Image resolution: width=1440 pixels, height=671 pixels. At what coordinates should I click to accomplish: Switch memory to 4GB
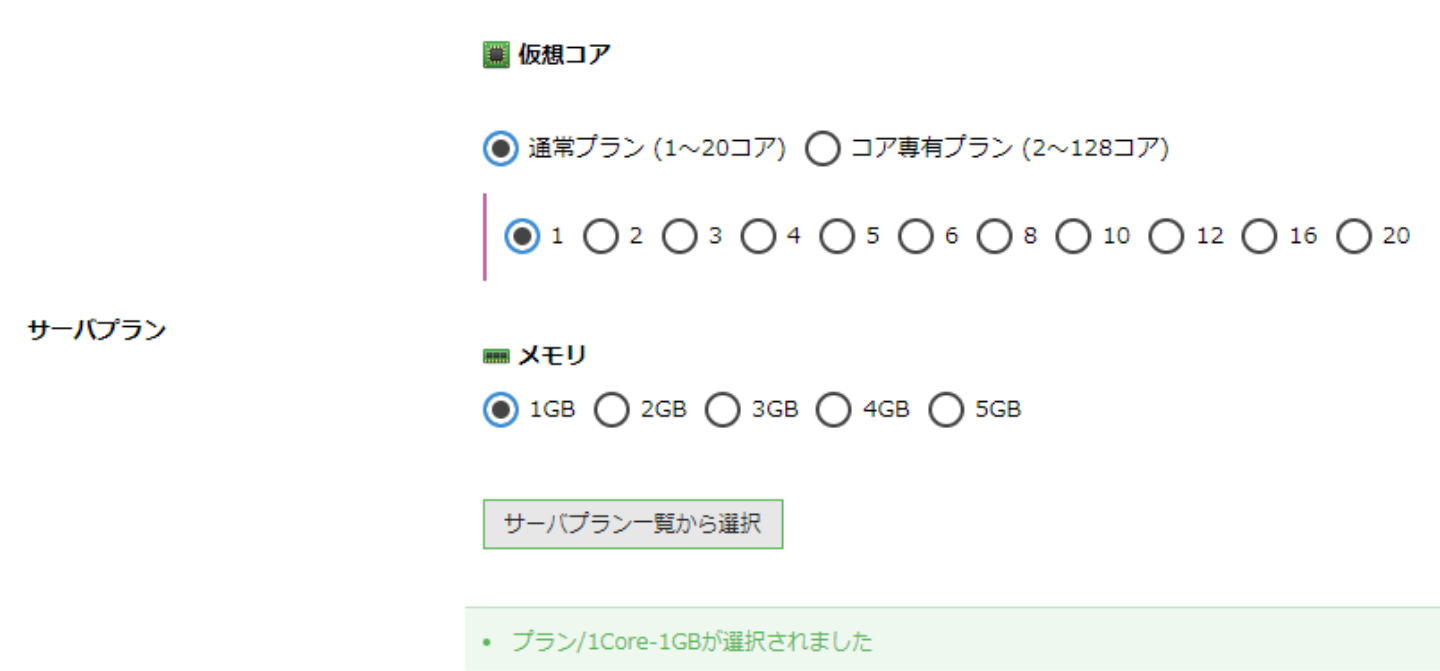[x=834, y=410]
